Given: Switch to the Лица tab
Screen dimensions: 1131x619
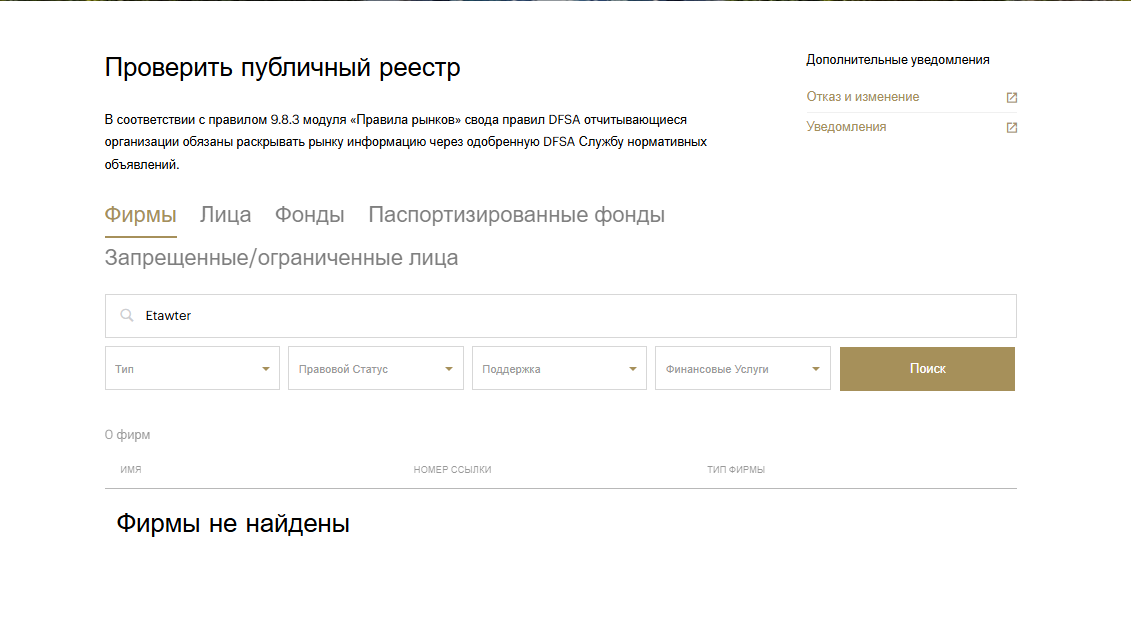Looking at the screenshot, I should [x=225, y=215].
